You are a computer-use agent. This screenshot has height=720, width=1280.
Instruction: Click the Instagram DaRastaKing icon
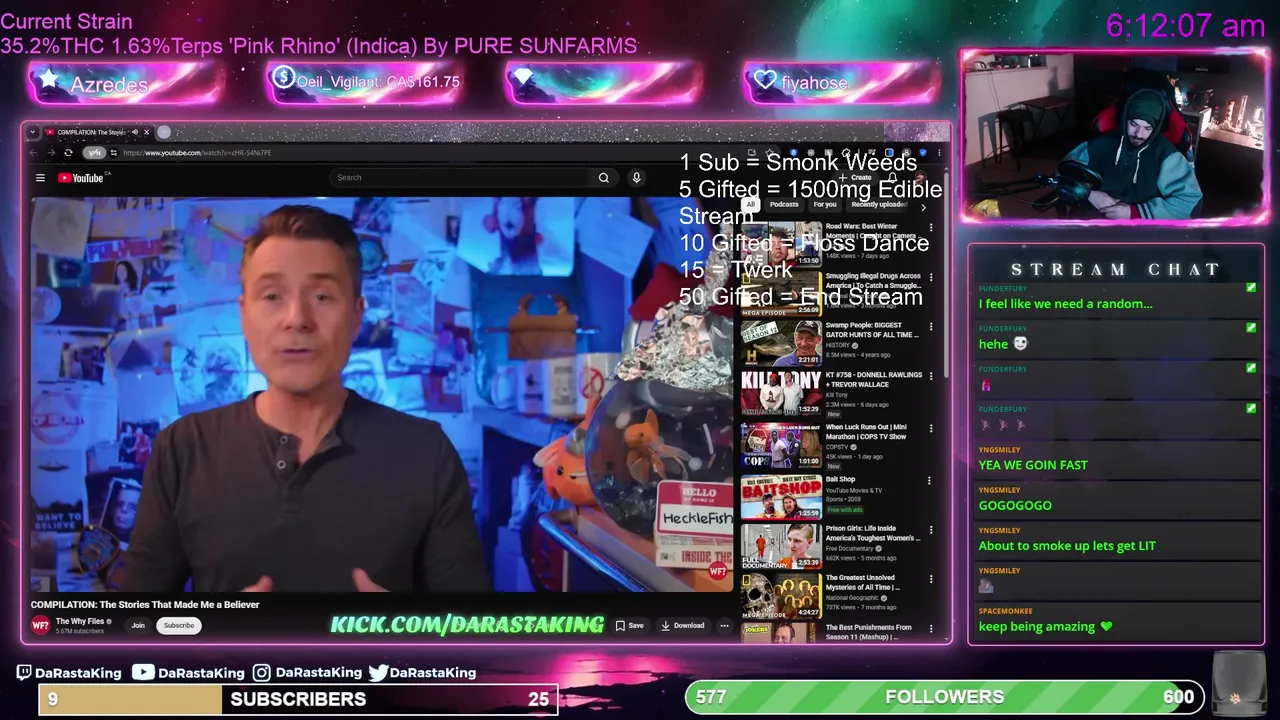point(261,673)
